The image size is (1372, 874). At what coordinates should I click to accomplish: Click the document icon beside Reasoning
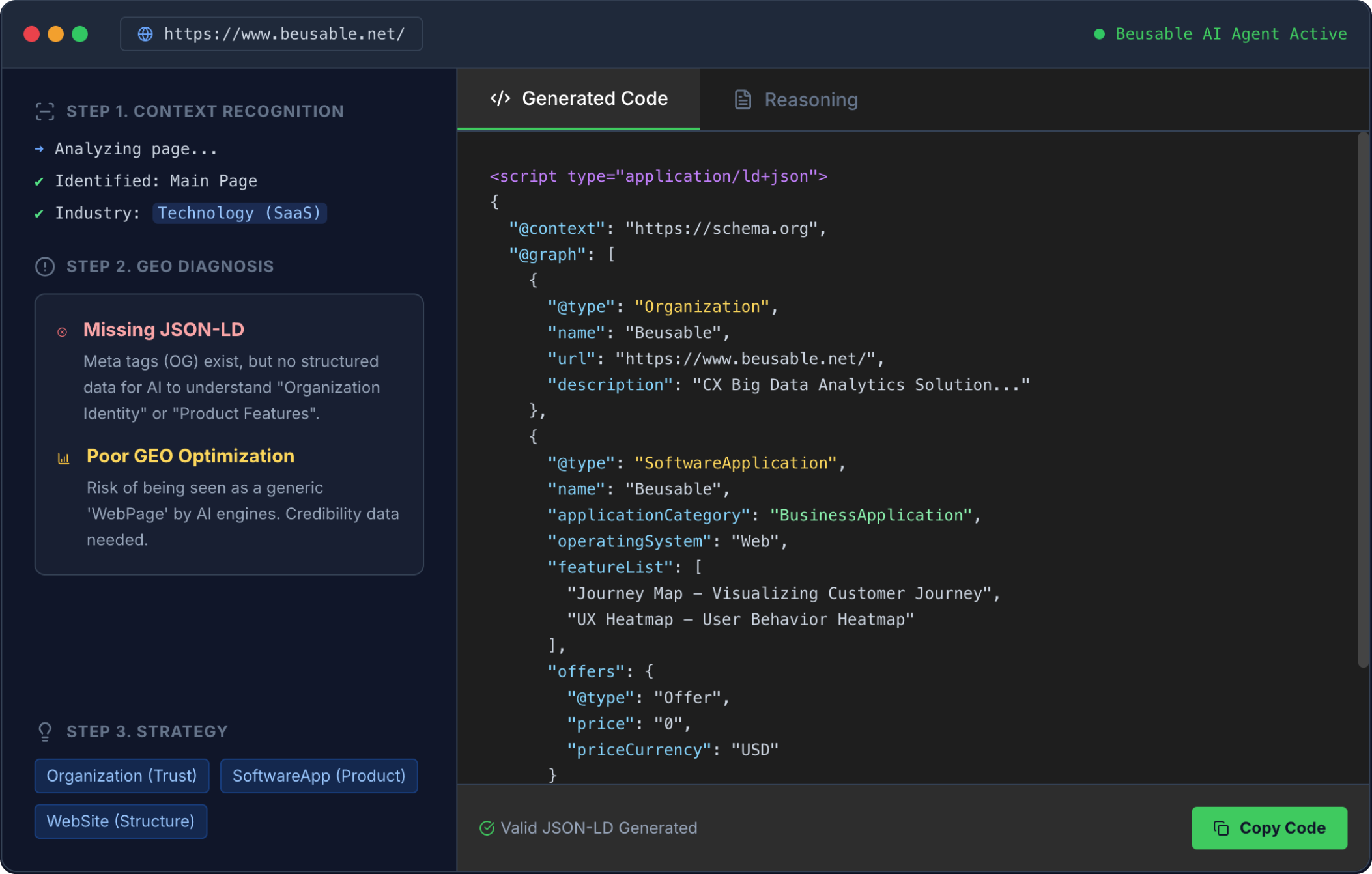[743, 100]
